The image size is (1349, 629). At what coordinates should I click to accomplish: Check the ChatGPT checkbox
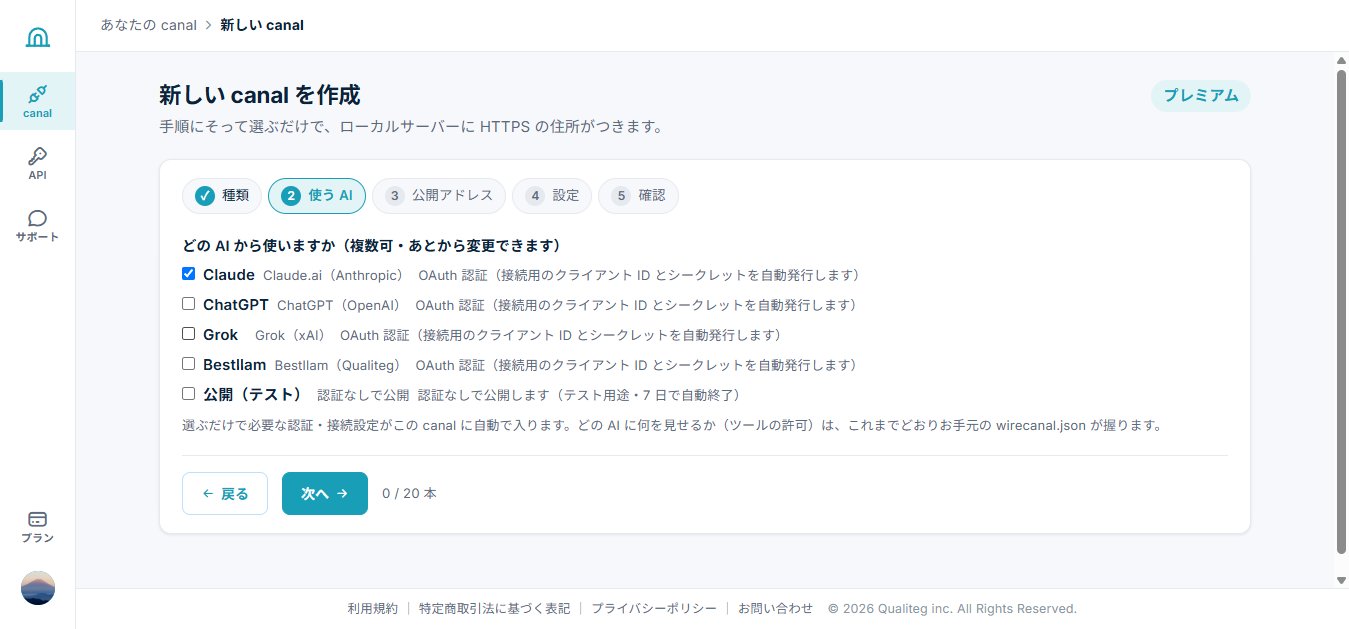(188, 304)
